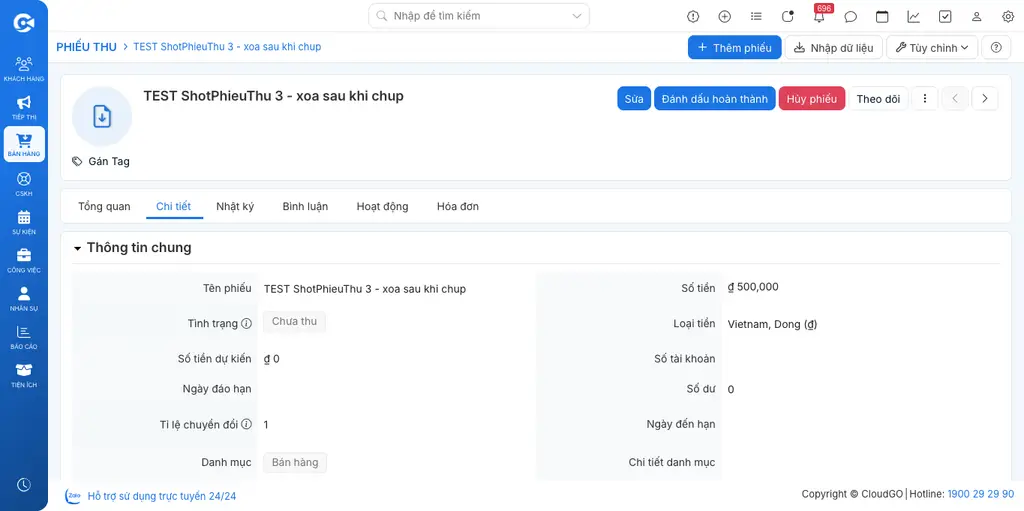Open the line chart icon in top bar
1024x511 pixels.
pyautogui.click(x=914, y=16)
